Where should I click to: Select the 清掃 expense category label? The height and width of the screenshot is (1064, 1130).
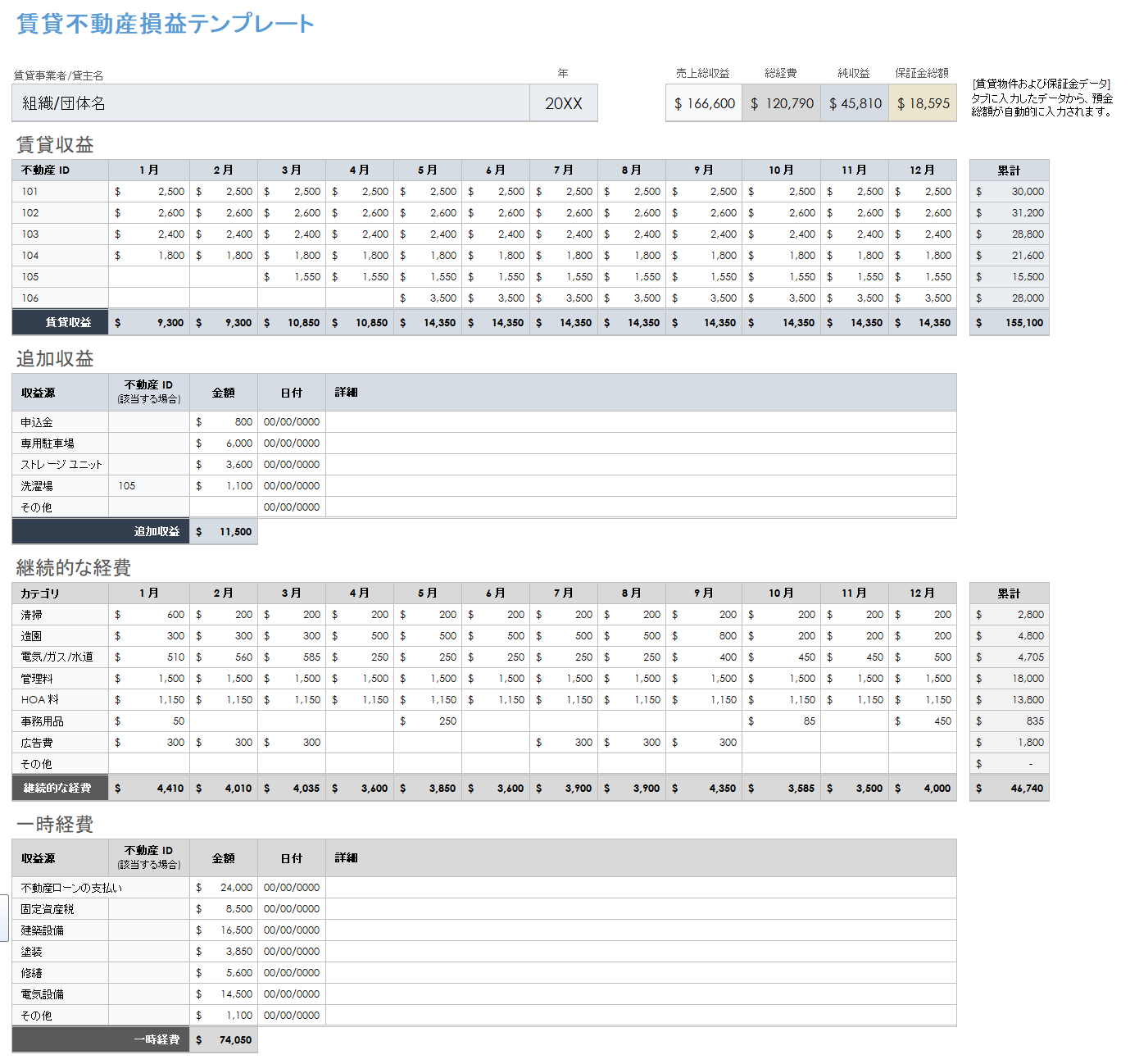tap(61, 615)
